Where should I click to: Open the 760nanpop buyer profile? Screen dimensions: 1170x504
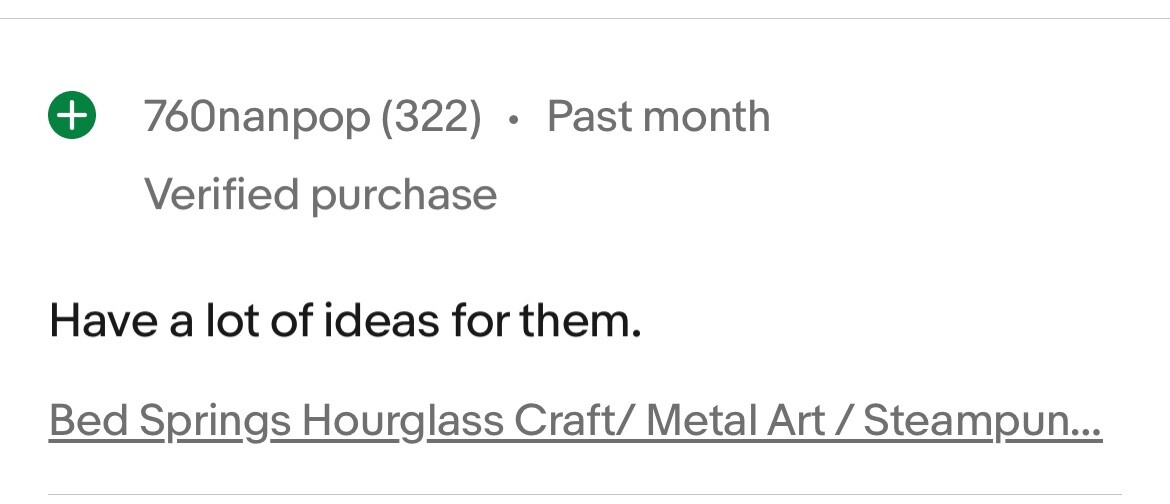(257, 118)
